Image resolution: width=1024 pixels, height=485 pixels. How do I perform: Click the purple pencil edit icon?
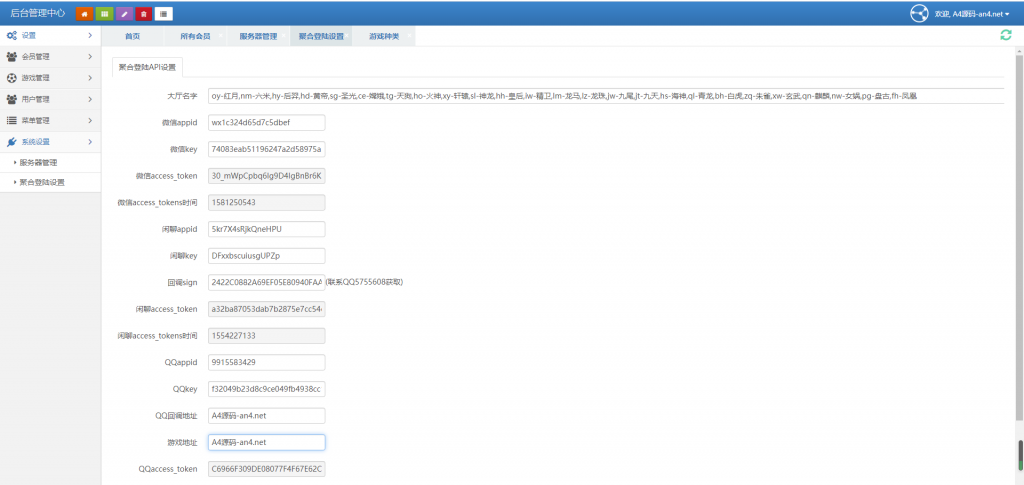click(123, 13)
